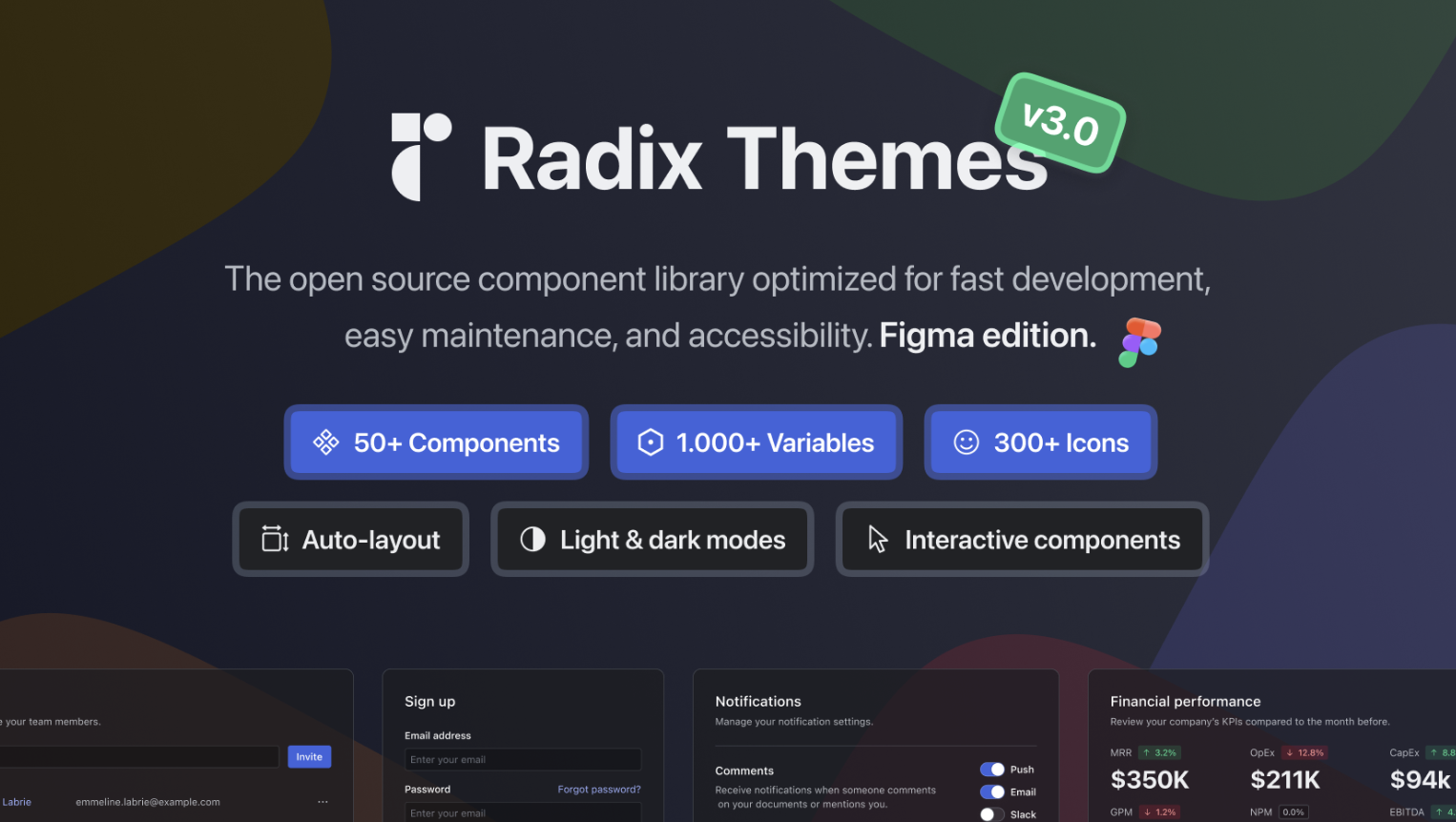Click the Auto-layout frame icon
The width and height of the screenshot is (1456, 822).
(x=275, y=540)
